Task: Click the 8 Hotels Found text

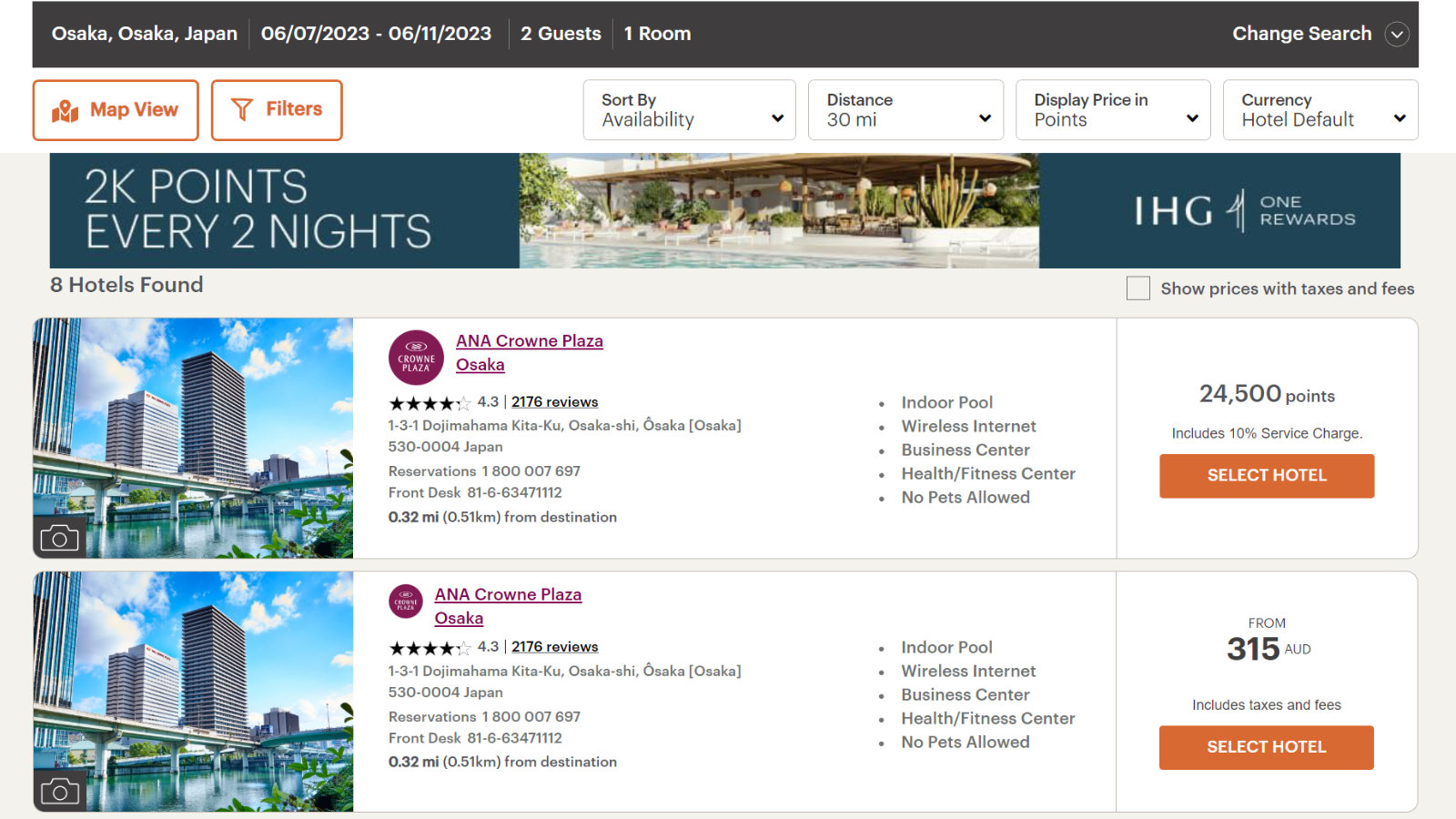Action: (126, 285)
